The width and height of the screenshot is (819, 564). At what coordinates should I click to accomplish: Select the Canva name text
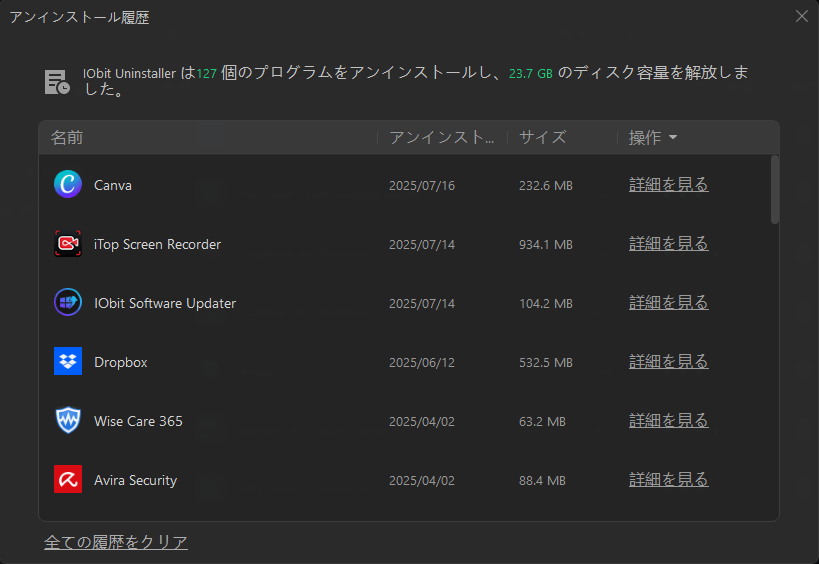point(113,185)
